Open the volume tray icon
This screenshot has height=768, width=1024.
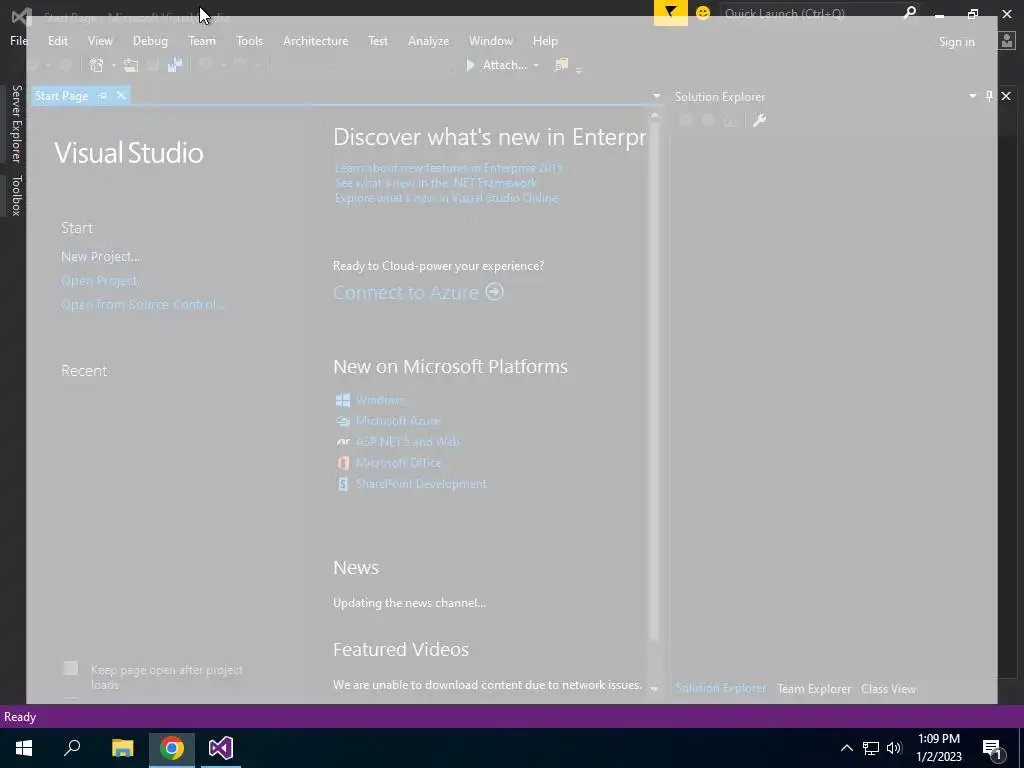pyautogui.click(x=894, y=748)
